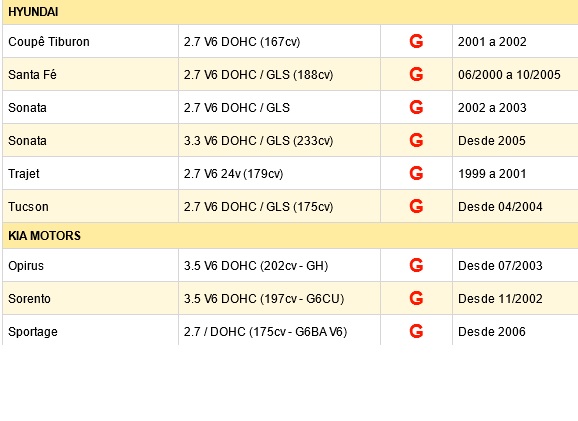Select the G icon for Sonata 3.3 V6
578x421 pixels.
(x=416, y=140)
